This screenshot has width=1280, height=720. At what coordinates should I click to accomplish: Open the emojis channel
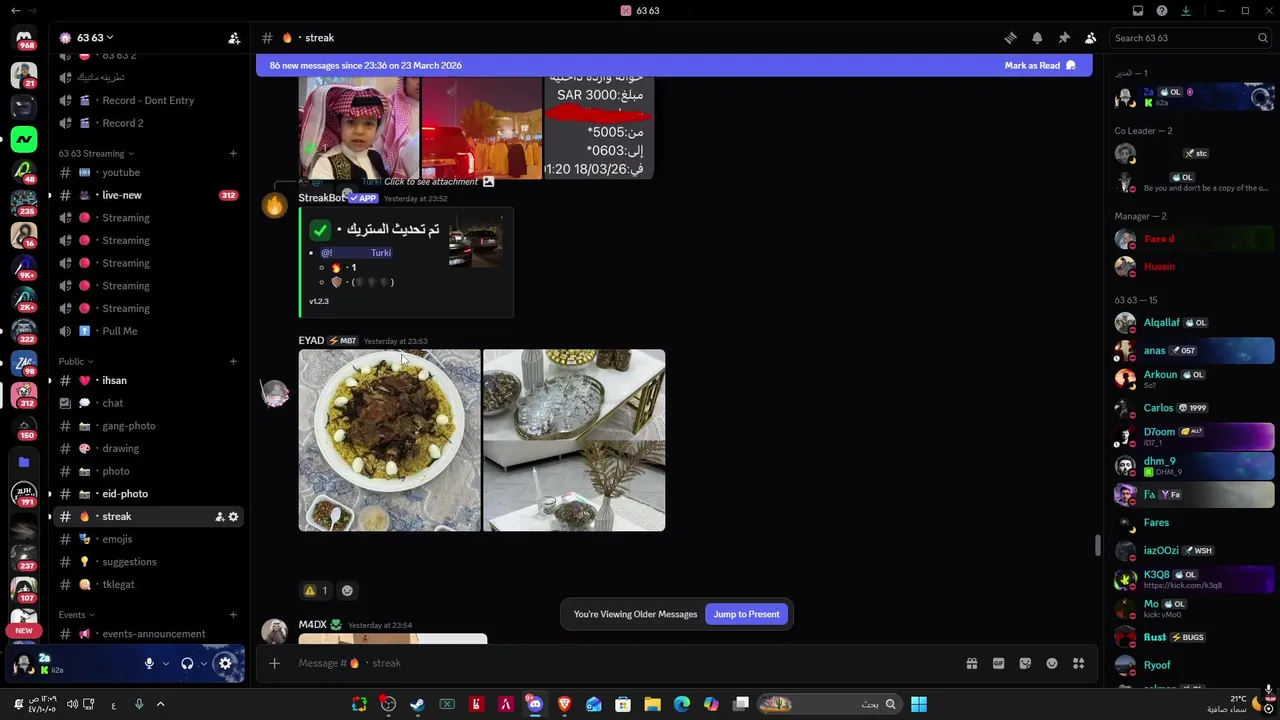(x=148, y=539)
